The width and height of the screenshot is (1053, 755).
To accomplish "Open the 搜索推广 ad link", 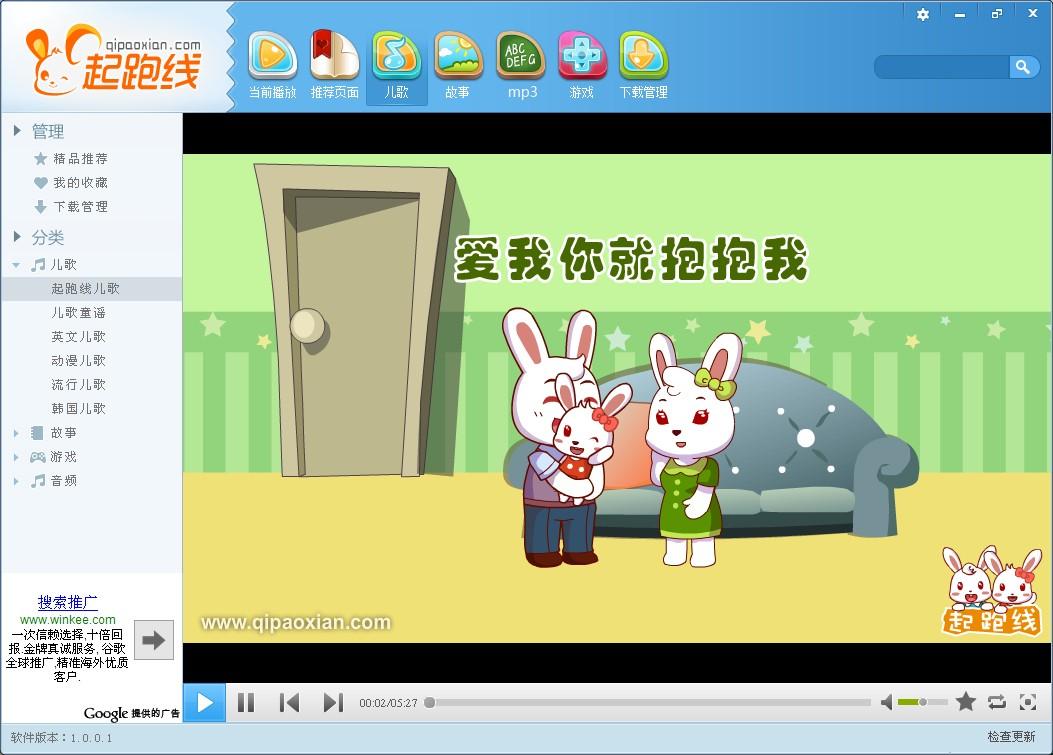I will coord(67,603).
